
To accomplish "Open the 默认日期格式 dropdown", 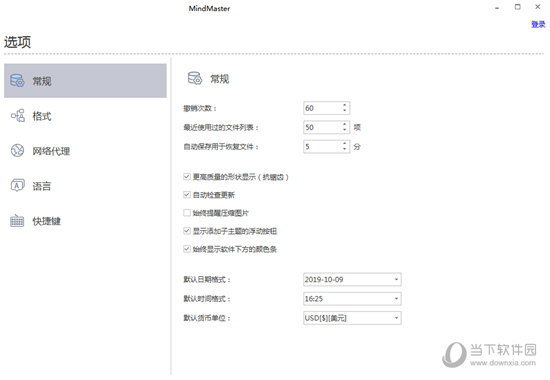I will coord(352,279).
